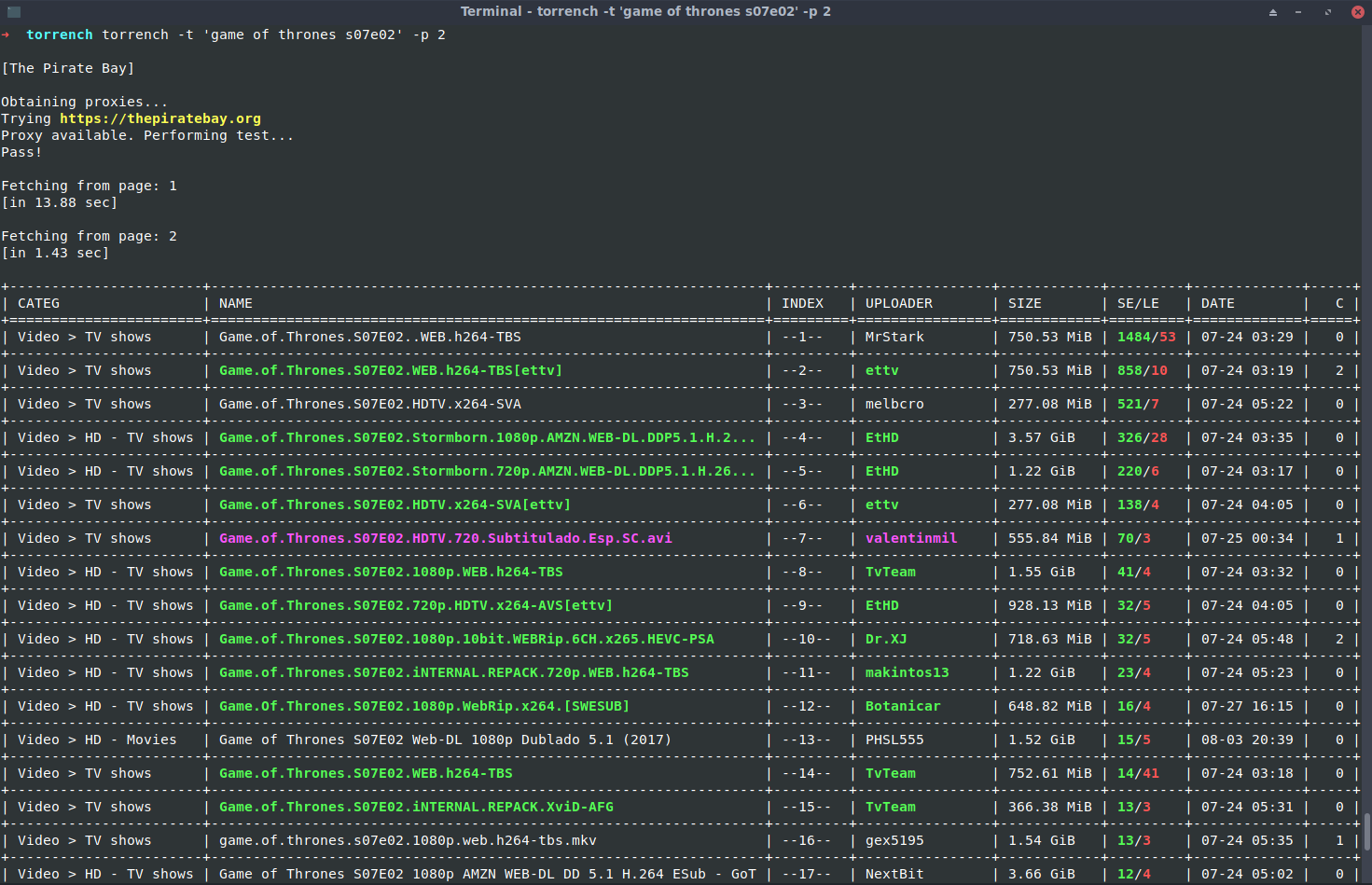
Task: Click the INDEX column header
Action: pos(803,303)
